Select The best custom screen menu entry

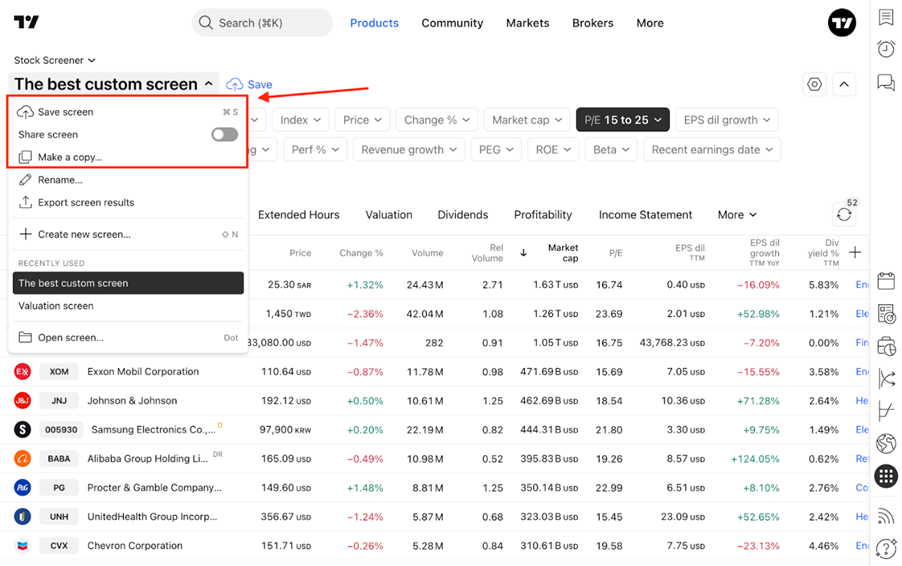click(128, 283)
